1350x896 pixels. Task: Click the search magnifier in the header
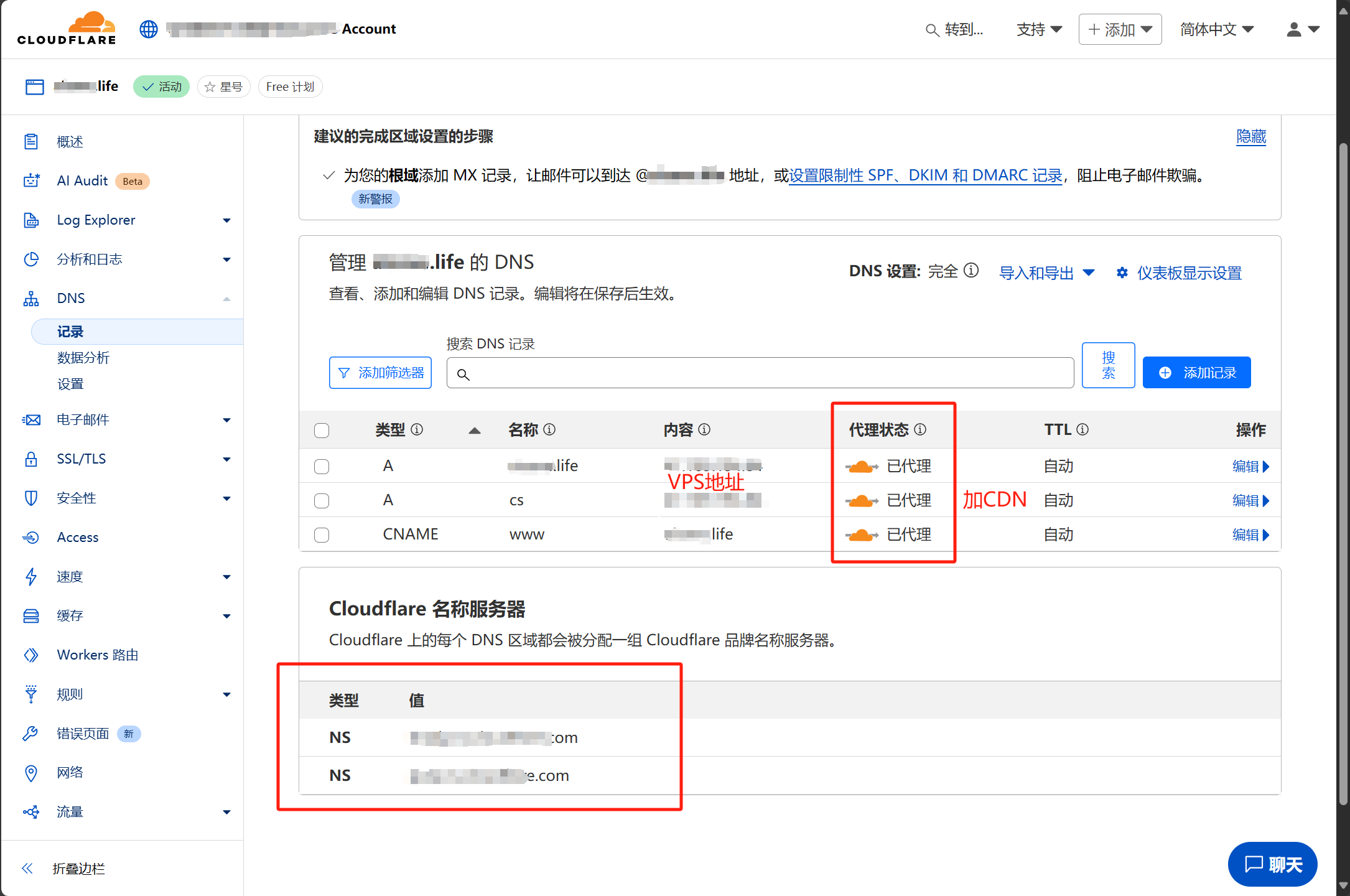tap(931, 30)
